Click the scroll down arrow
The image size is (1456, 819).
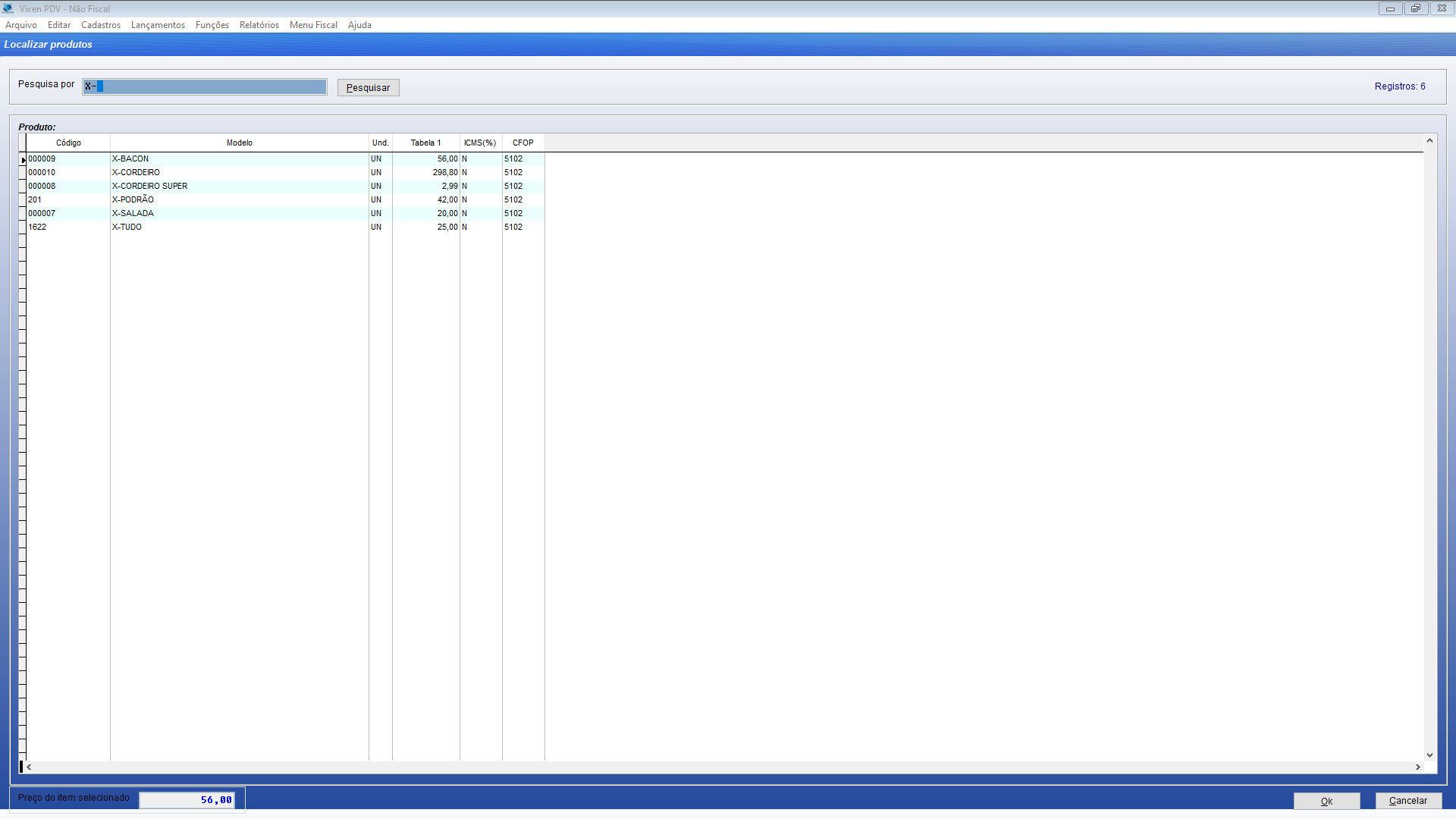click(1429, 755)
